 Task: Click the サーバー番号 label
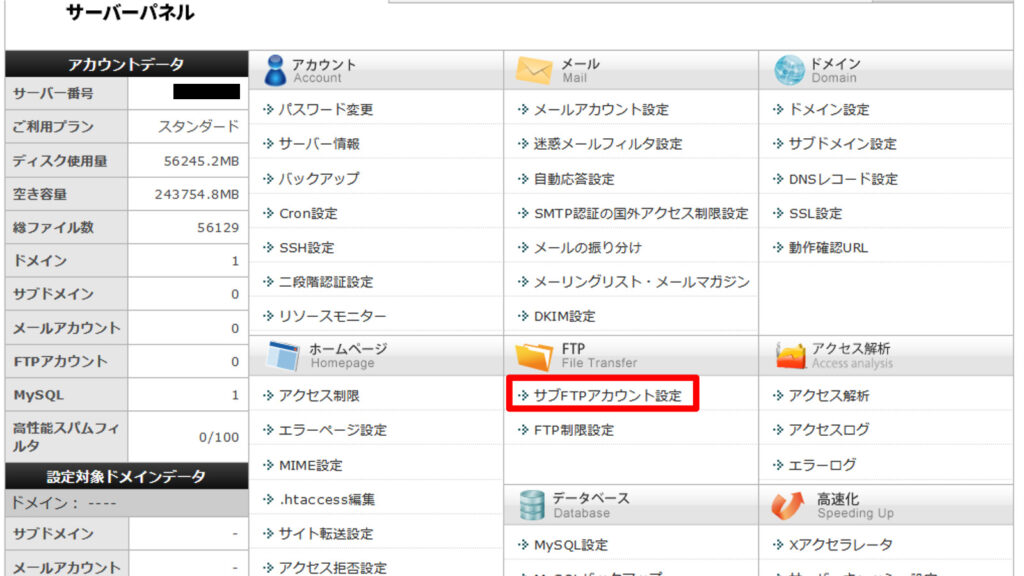[x=53, y=93]
